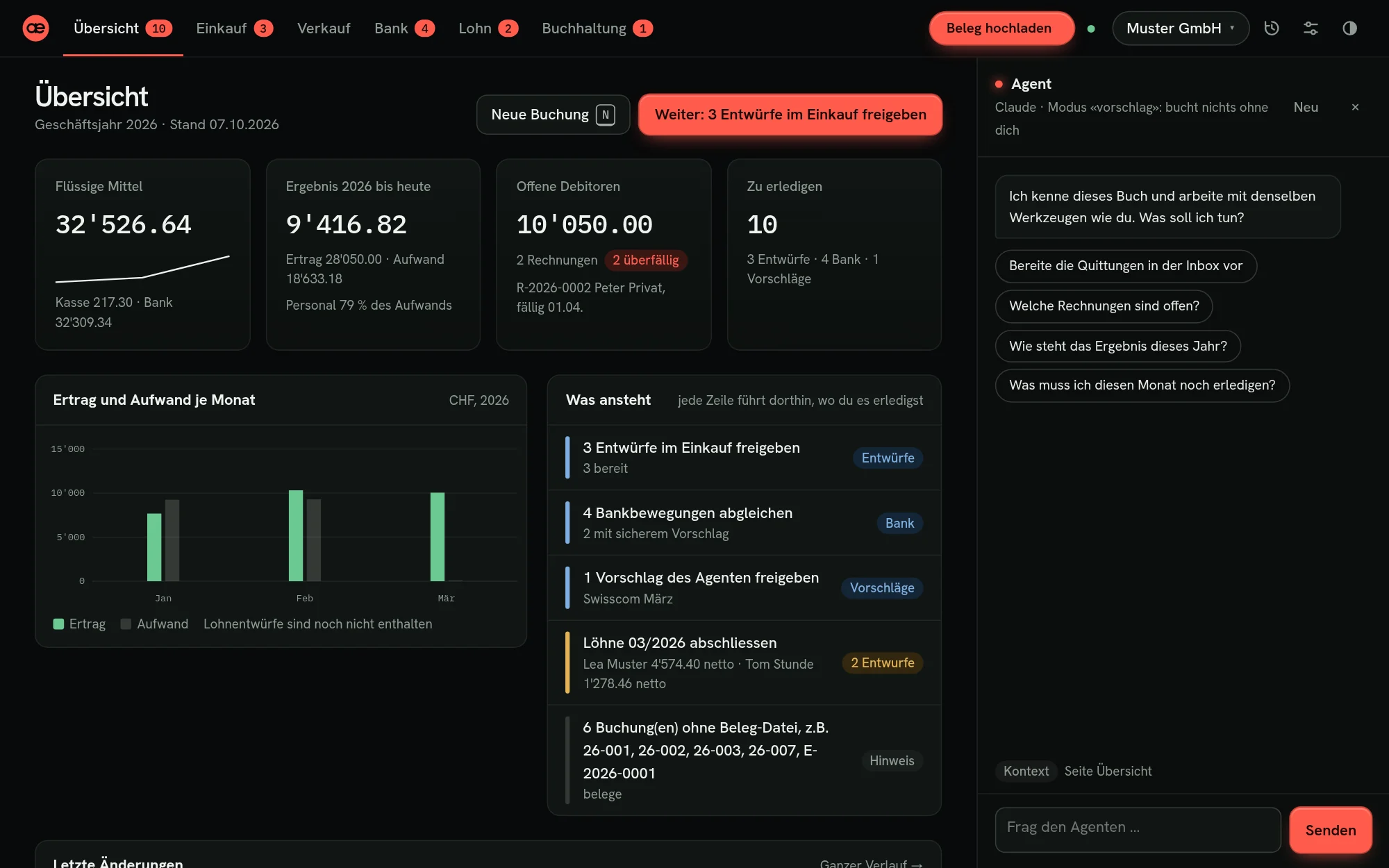This screenshot has height=868, width=1389.
Task: Toggle the light/dark contrast theme icon
Action: 1349,28
